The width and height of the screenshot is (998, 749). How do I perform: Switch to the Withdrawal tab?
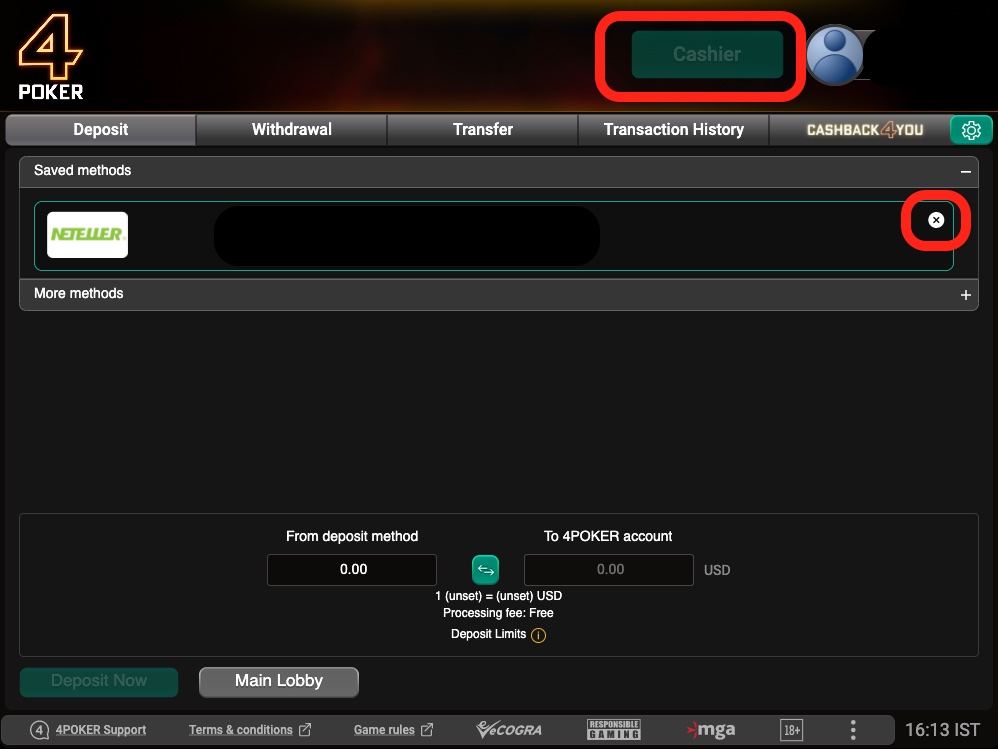click(x=291, y=130)
